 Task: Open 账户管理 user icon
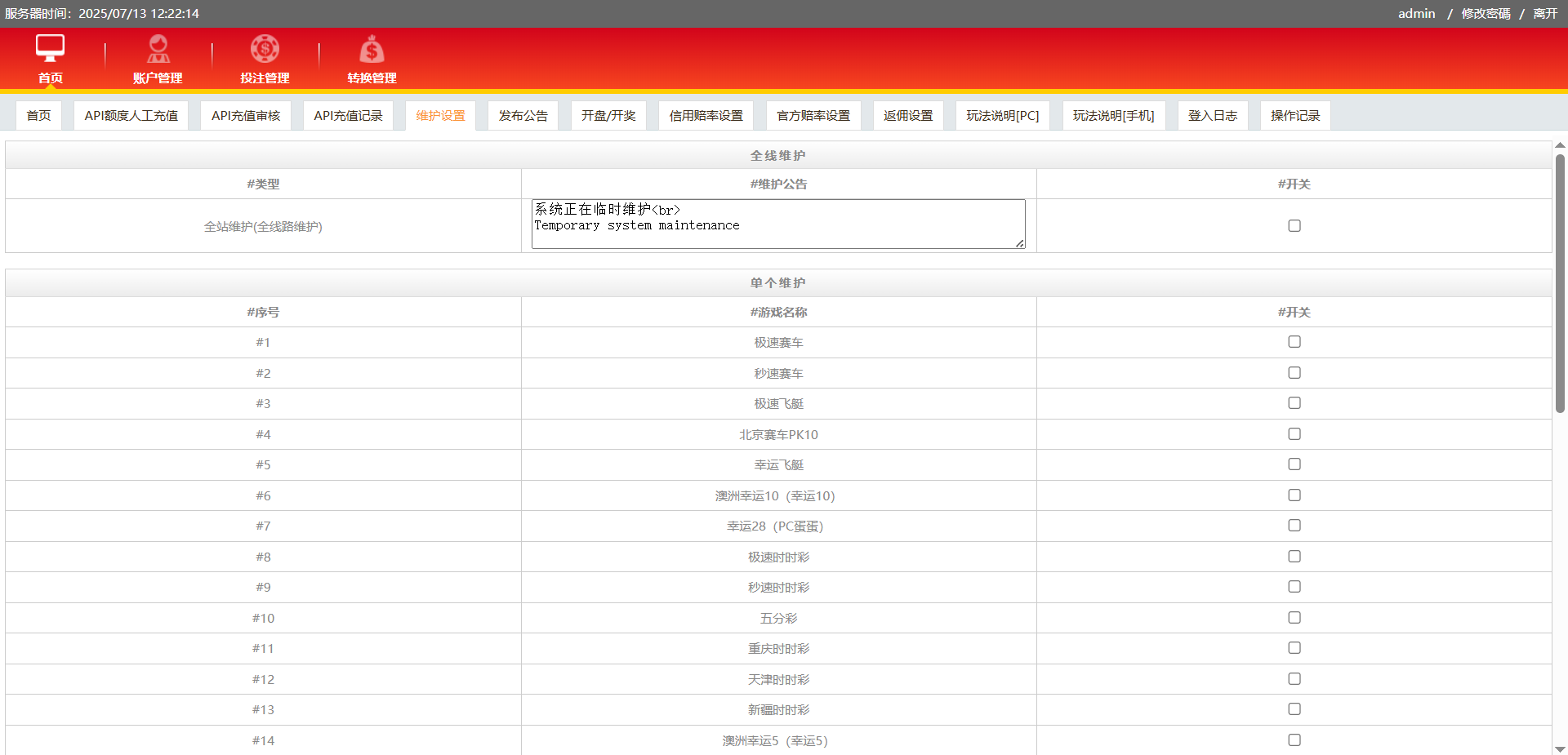click(x=158, y=49)
